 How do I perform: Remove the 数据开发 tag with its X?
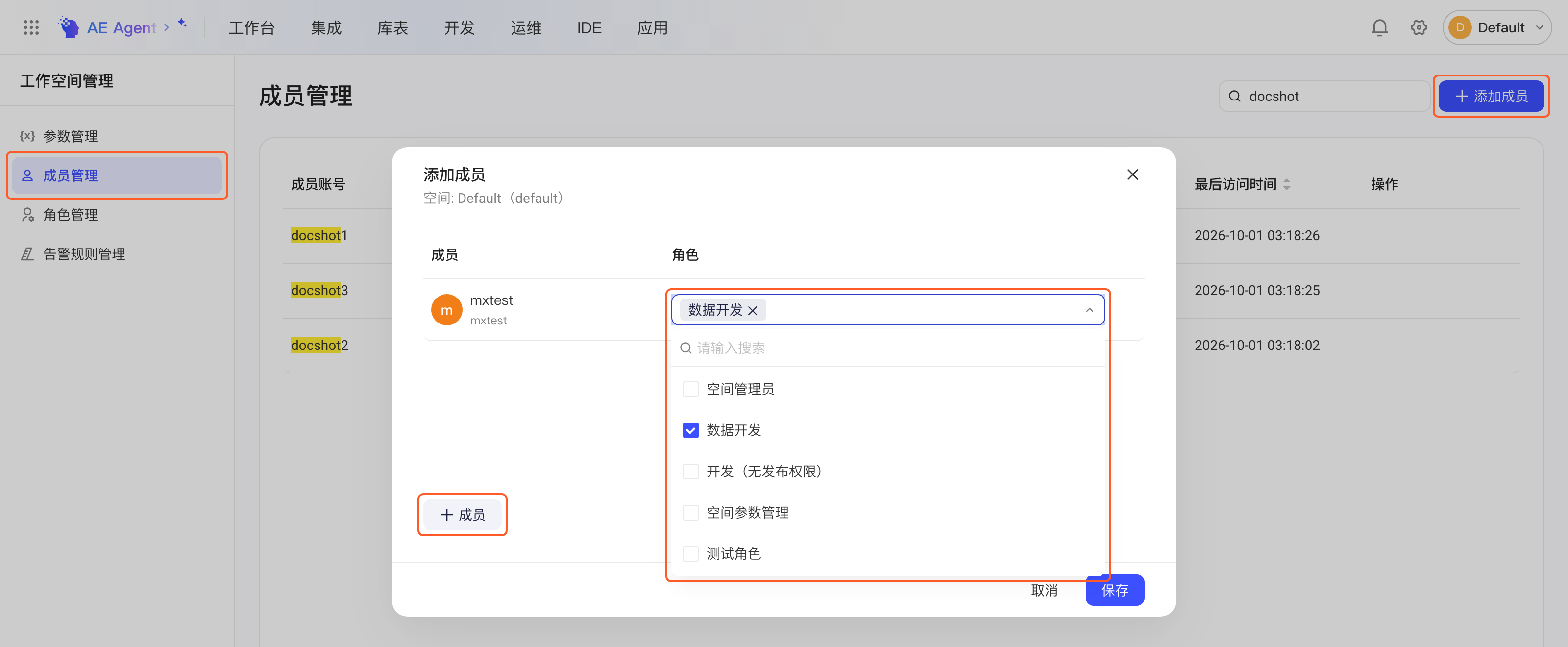[753, 310]
